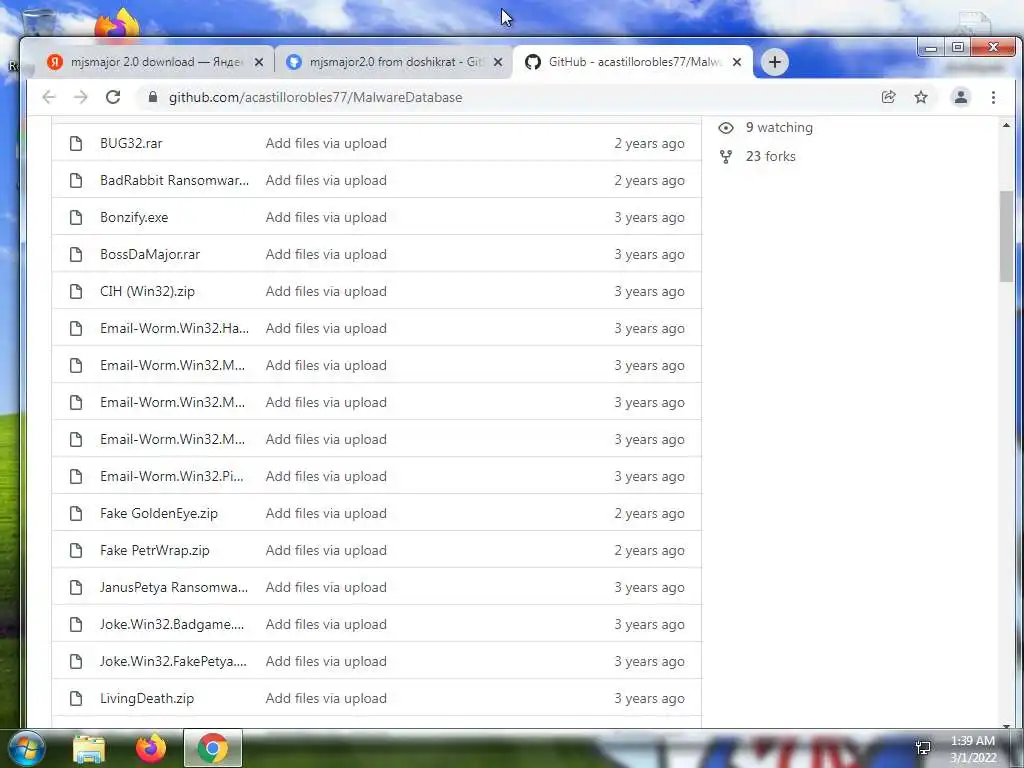
Task: Close the mjsmajor 2.0 download Yandex tab
Action: 259,62
